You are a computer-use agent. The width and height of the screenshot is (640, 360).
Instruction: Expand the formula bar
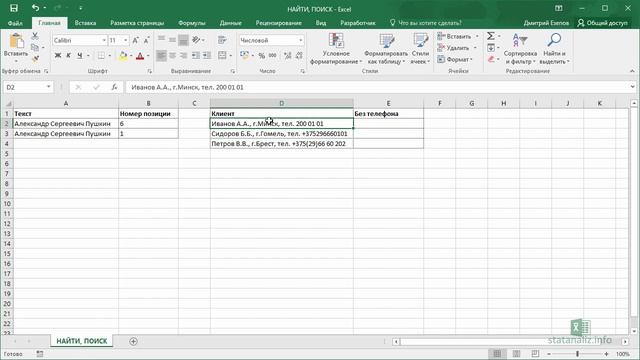632,87
